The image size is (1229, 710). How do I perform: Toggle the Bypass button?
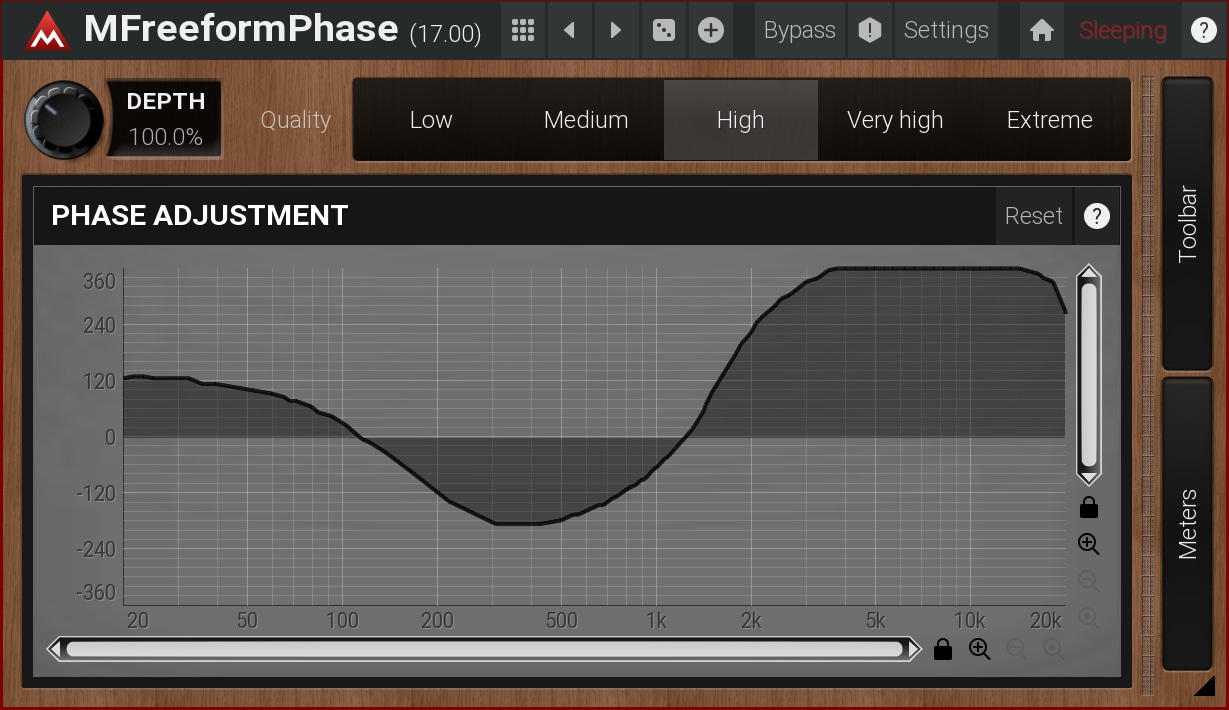799,31
